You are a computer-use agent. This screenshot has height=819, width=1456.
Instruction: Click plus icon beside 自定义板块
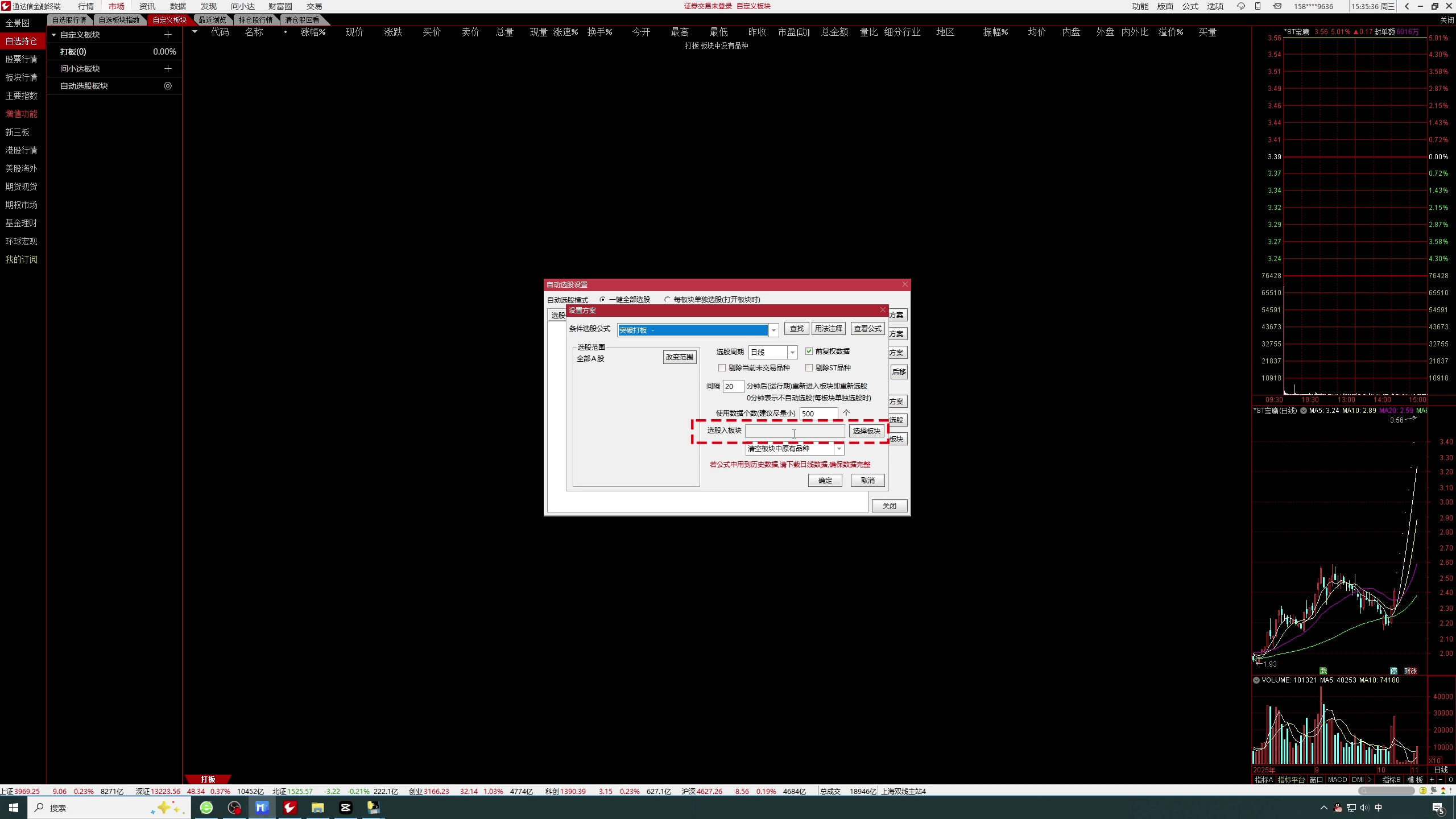pos(168,35)
